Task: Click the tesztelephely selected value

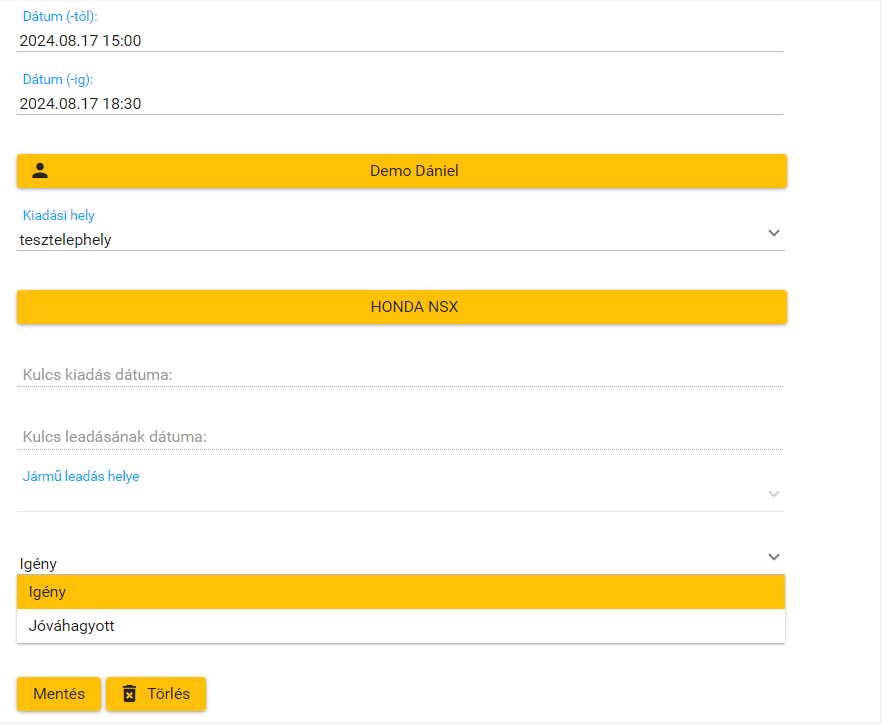Action: pos(66,239)
